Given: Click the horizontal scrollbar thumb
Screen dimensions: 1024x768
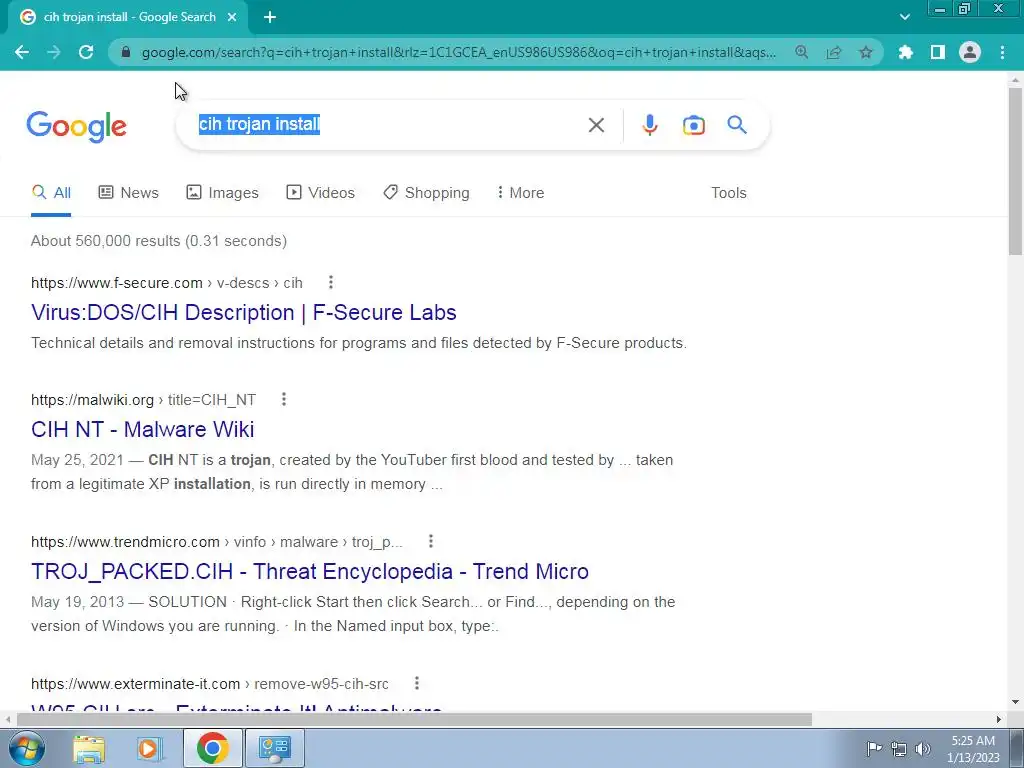Looking at the screenshot, I should click(414, 719).
